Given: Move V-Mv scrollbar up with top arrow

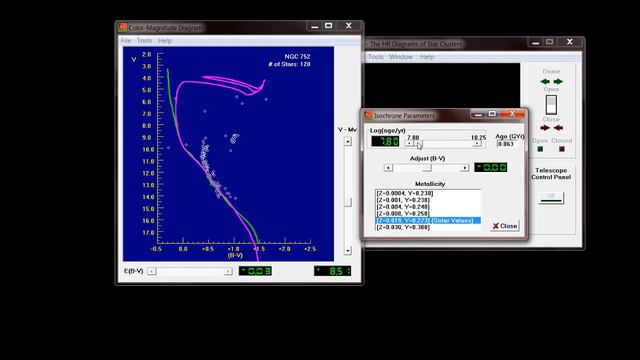Looking at the screenshot, I should [x=348, y=142].
